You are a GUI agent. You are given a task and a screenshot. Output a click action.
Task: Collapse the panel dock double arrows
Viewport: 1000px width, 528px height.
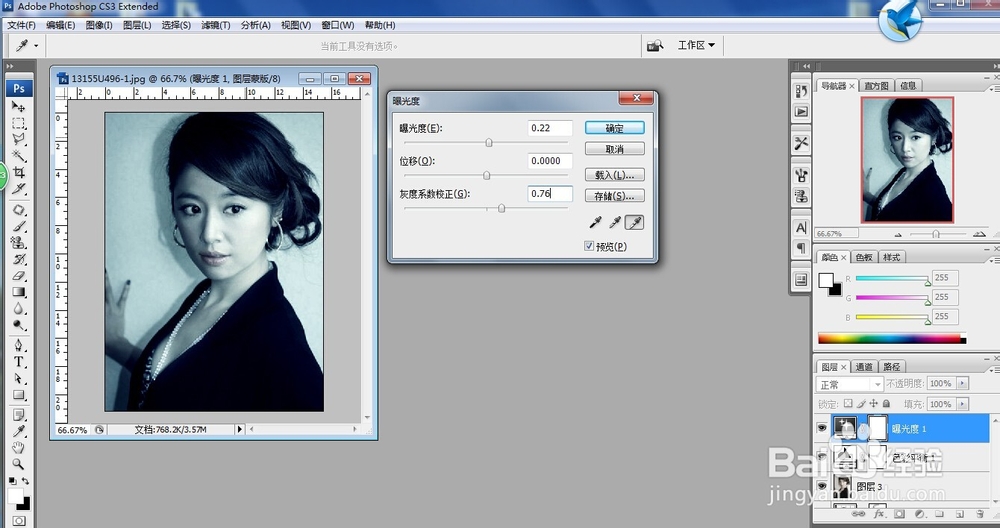(996, 66)
